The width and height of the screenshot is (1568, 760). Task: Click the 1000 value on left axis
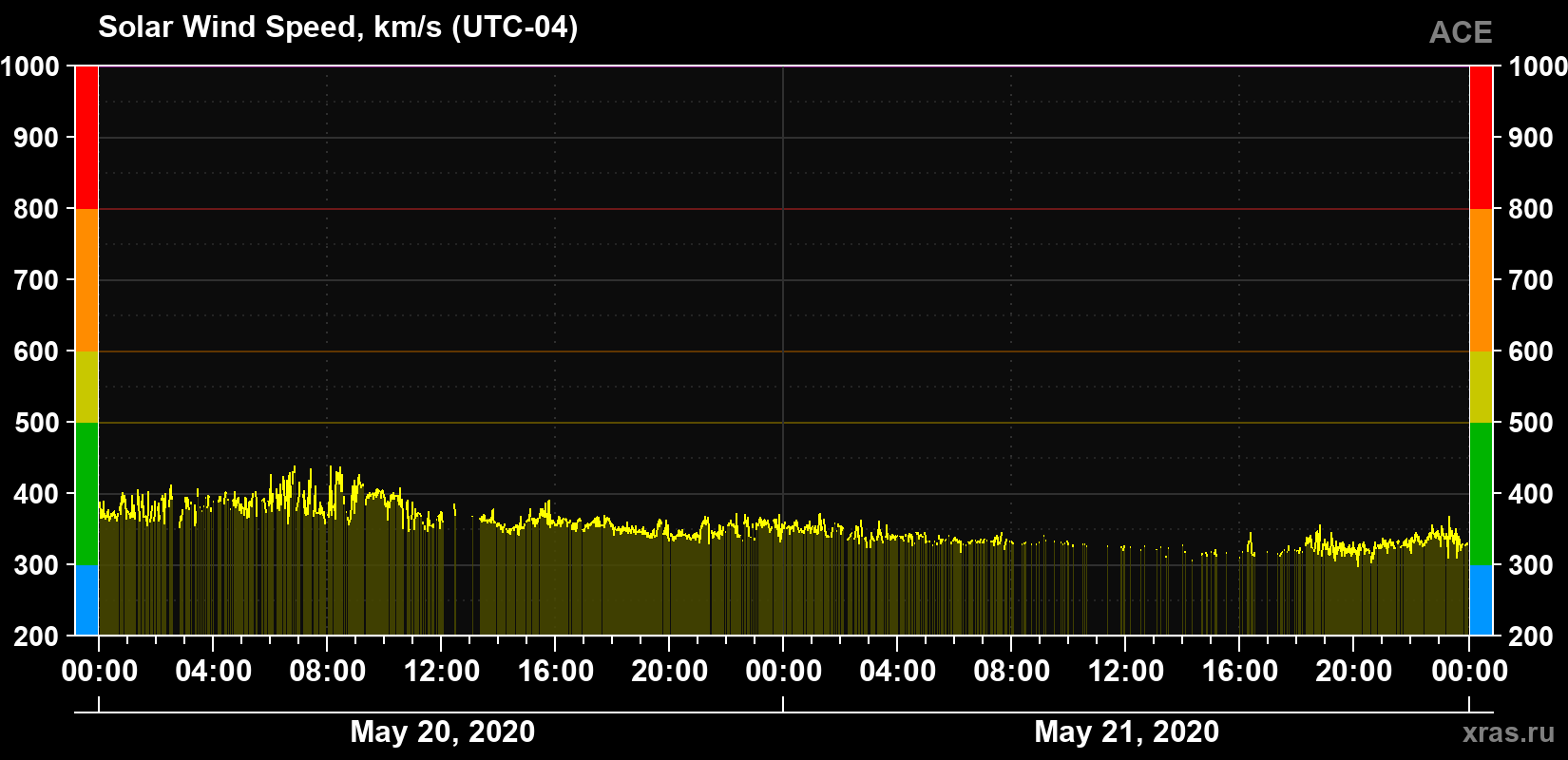click(x=29, y=66)
